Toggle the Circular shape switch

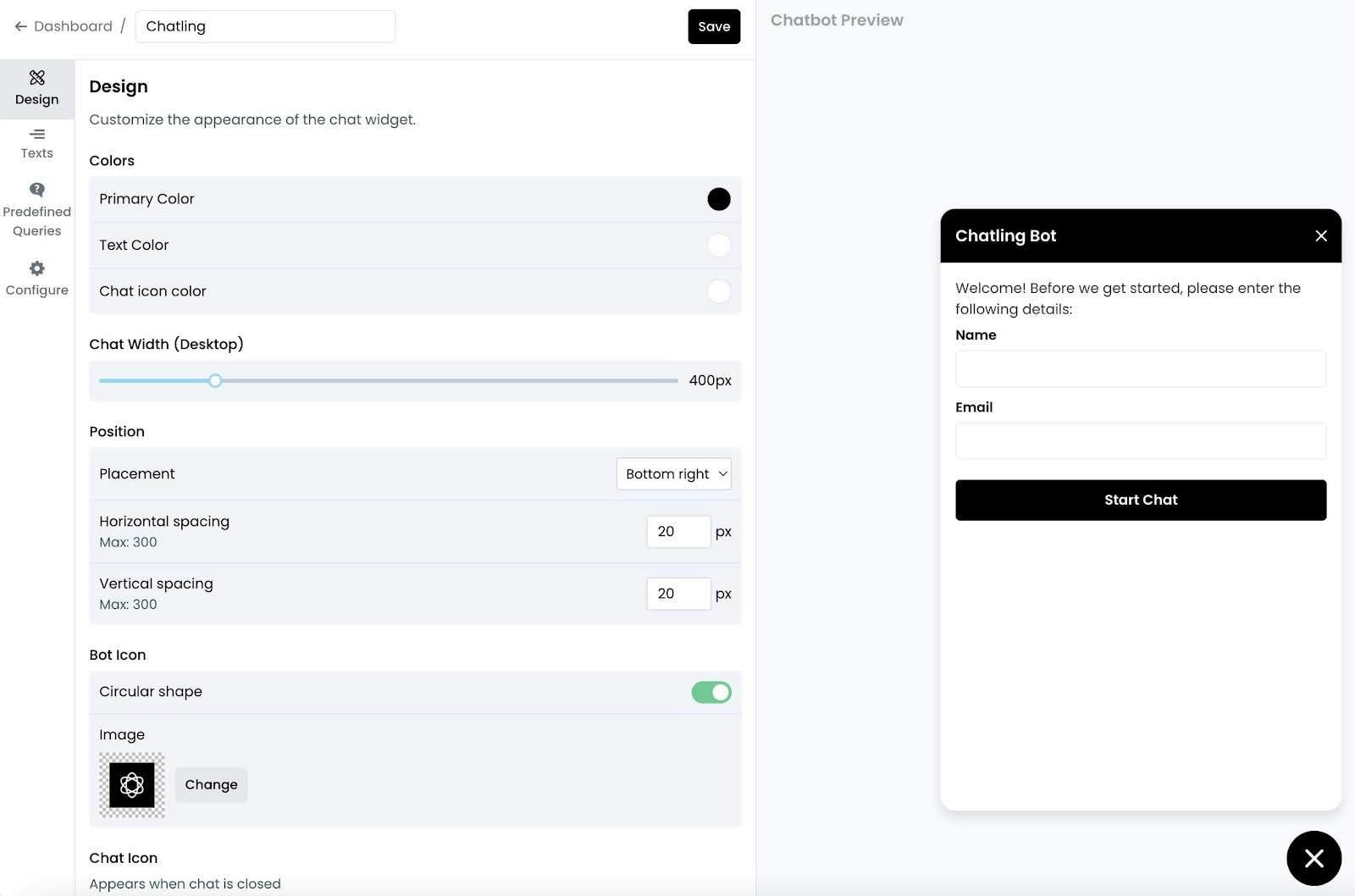711,692
